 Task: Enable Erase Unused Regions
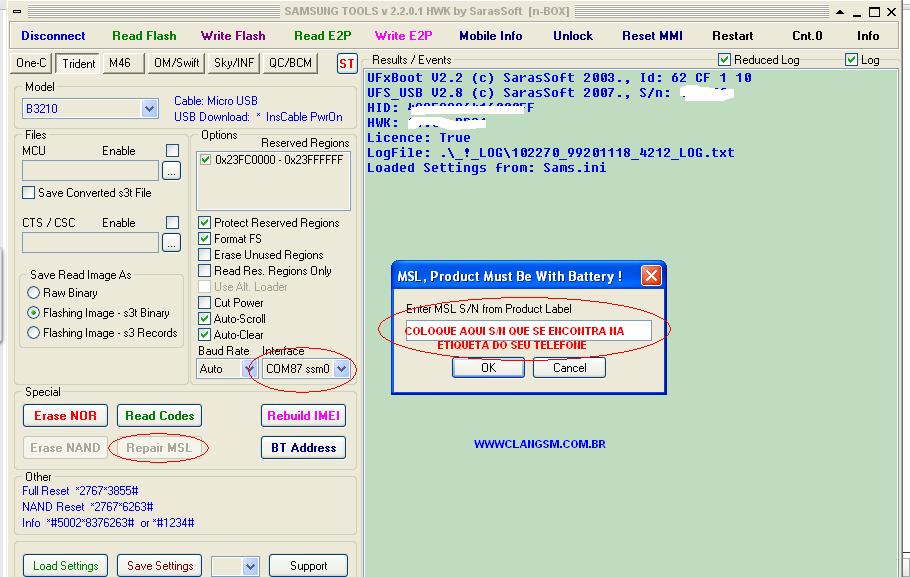click(204, 254)
